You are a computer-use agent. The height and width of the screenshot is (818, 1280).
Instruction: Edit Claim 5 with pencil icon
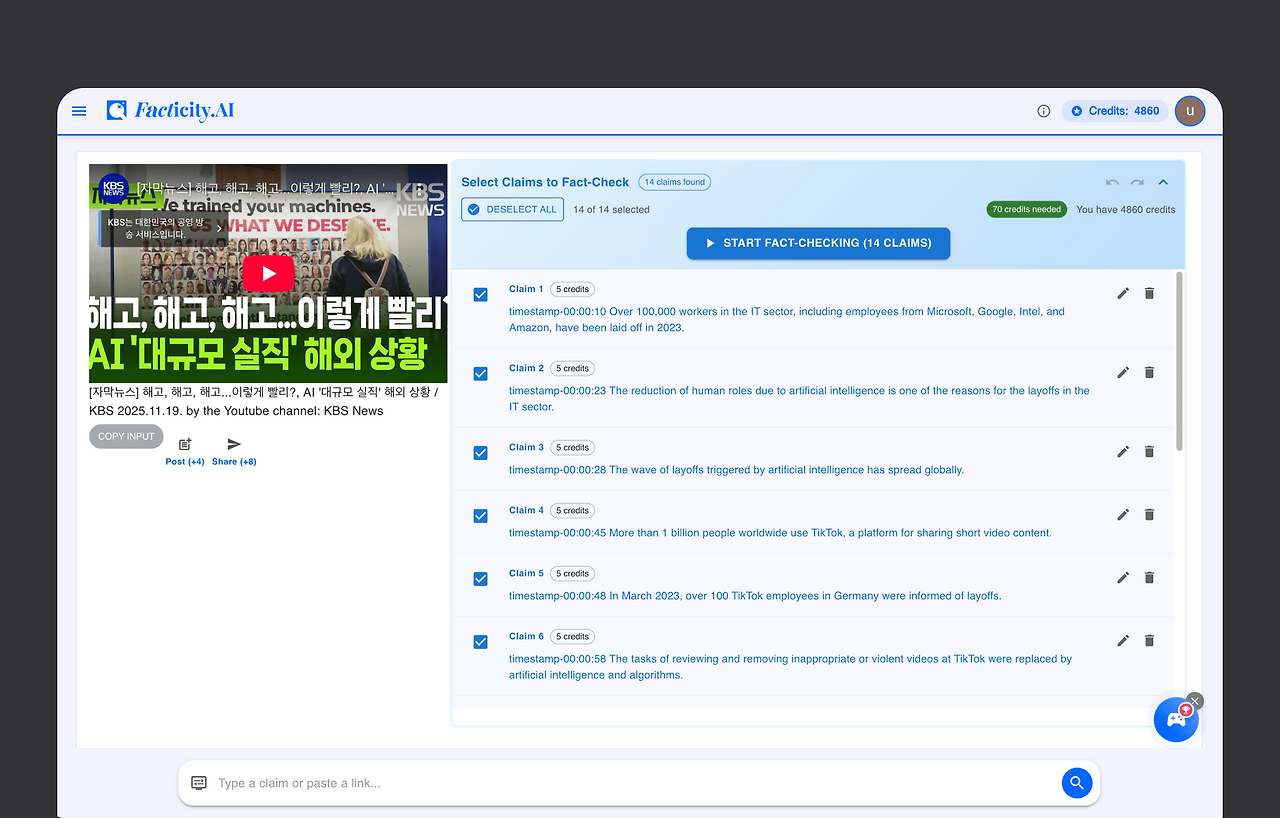(1123, 577)
